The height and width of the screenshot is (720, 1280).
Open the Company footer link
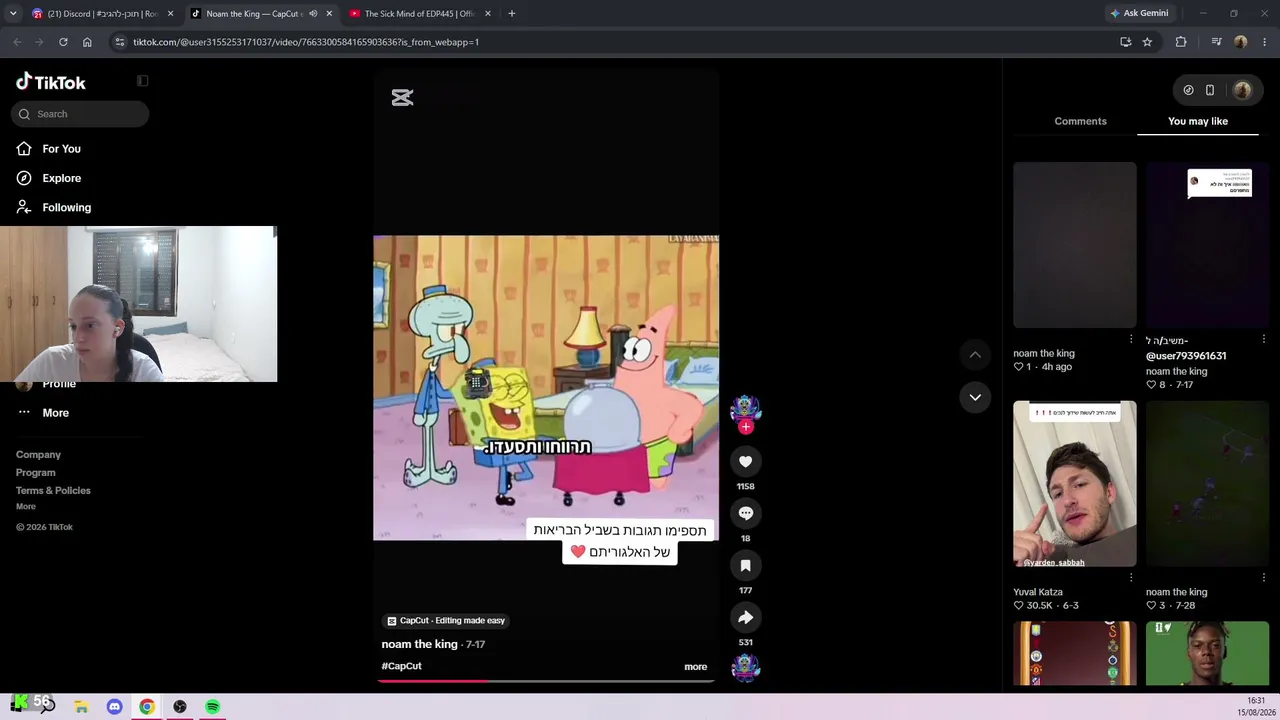(38, 455)
